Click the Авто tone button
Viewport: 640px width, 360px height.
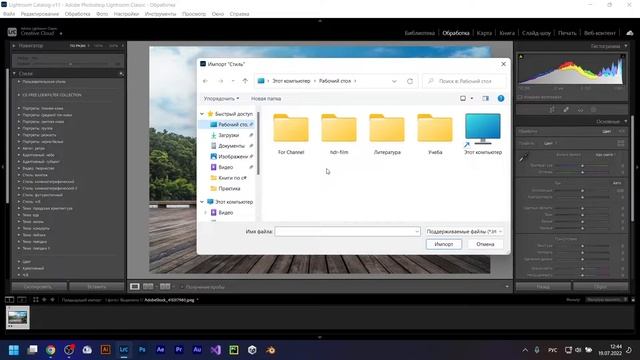(x=617, y=183)
